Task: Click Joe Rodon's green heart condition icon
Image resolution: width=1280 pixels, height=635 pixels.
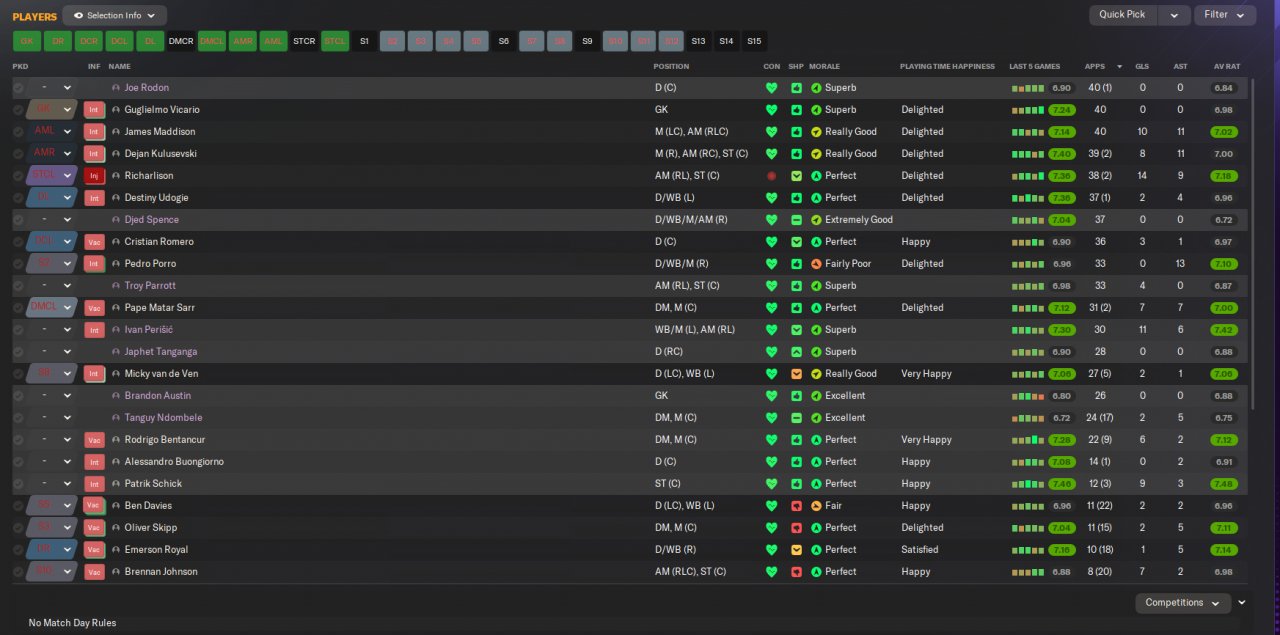Action: [x=771, y=88]
